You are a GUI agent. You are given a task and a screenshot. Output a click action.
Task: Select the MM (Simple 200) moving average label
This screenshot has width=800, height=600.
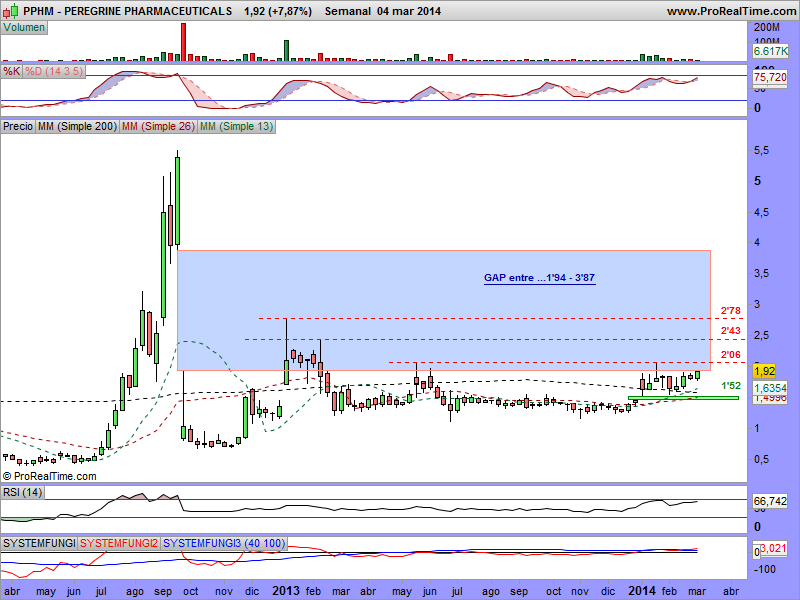tap(78, 126)
